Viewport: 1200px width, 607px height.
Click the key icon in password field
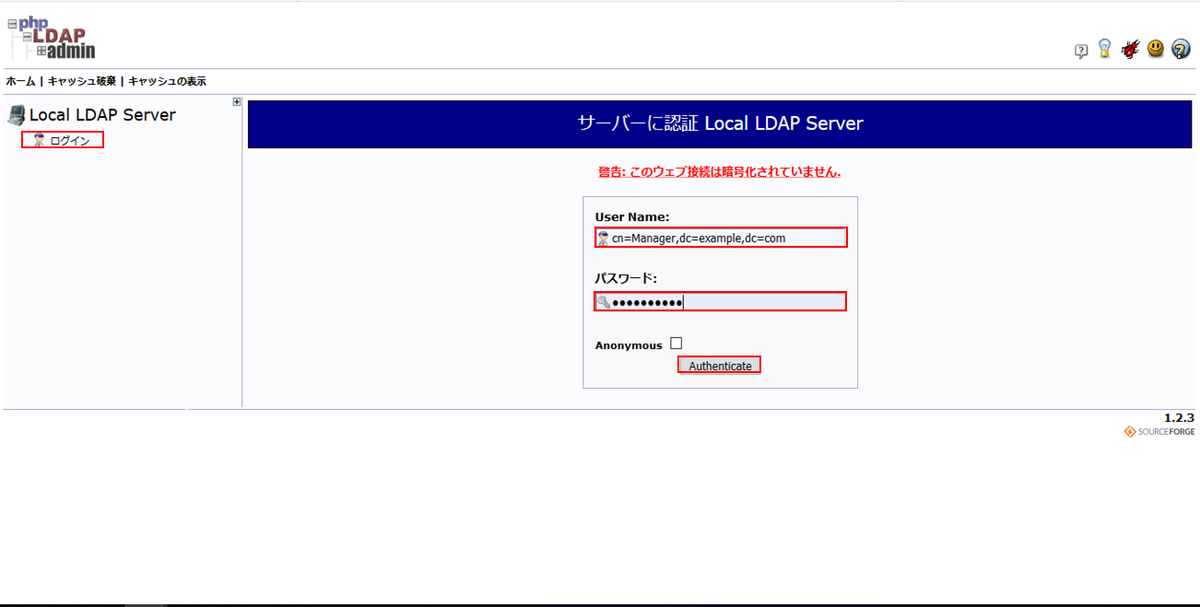[603, 302]
